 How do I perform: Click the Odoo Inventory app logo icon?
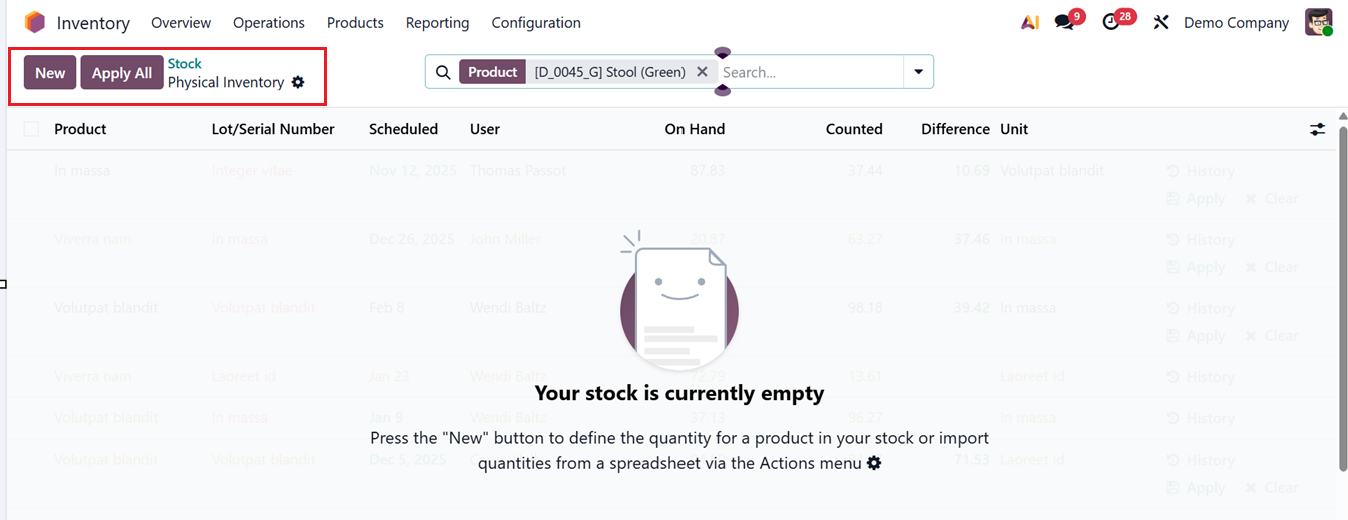(x=35, y=22)
